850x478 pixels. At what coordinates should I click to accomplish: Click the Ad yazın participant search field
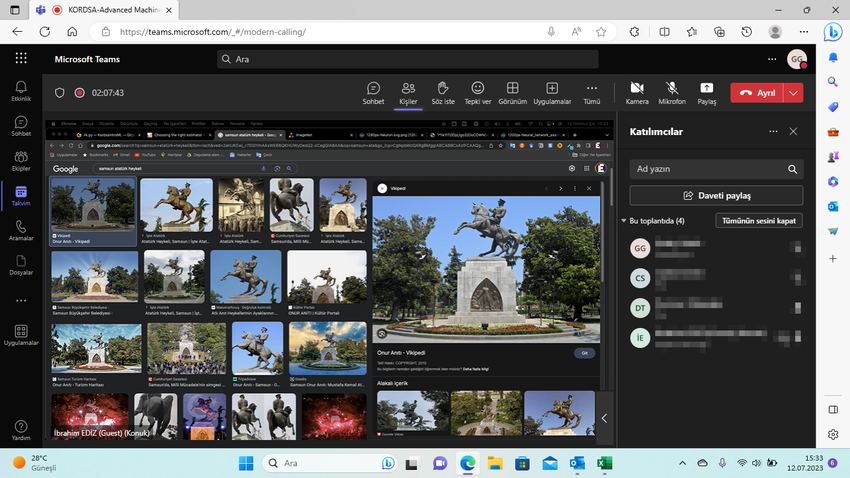pos(716,169)
